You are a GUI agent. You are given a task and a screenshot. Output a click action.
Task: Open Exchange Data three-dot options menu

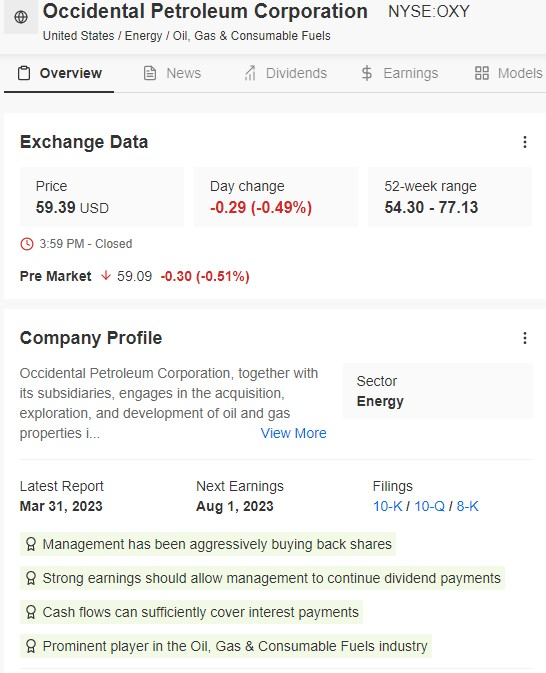tap(525, 142)
